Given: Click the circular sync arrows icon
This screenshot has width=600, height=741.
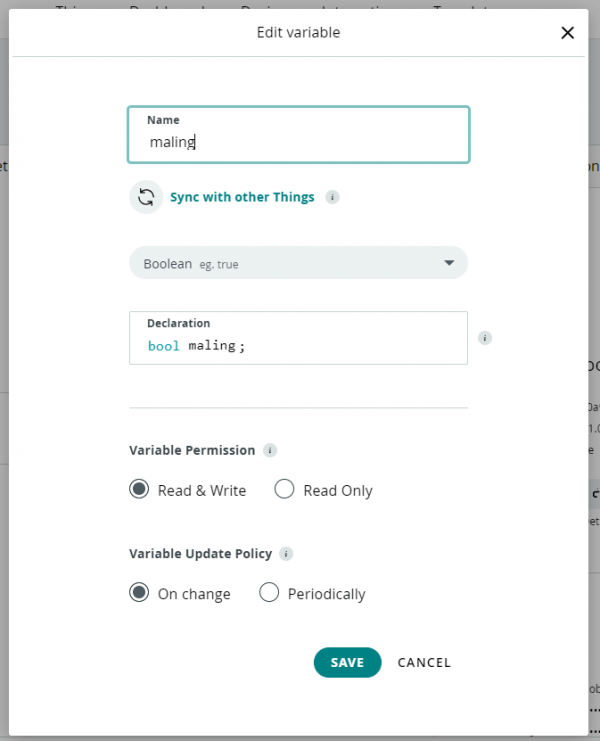Looking at the screenshot, I should click(146, 197).
